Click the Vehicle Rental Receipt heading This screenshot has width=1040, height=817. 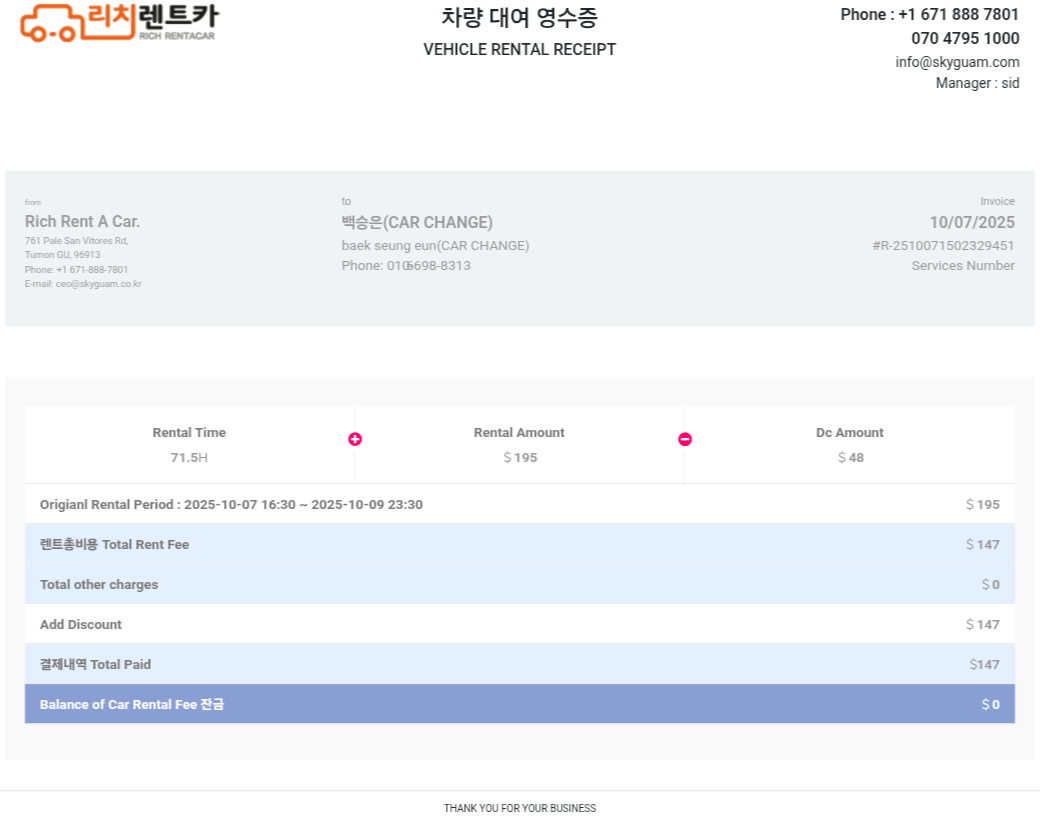[x=519, y=49]
